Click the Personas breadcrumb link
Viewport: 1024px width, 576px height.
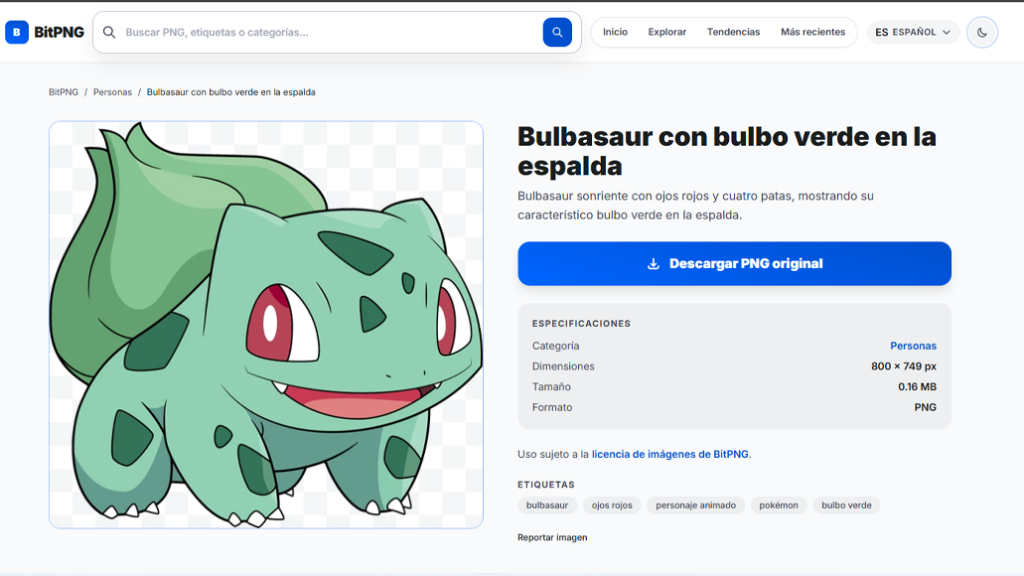(x=112, y=92)
